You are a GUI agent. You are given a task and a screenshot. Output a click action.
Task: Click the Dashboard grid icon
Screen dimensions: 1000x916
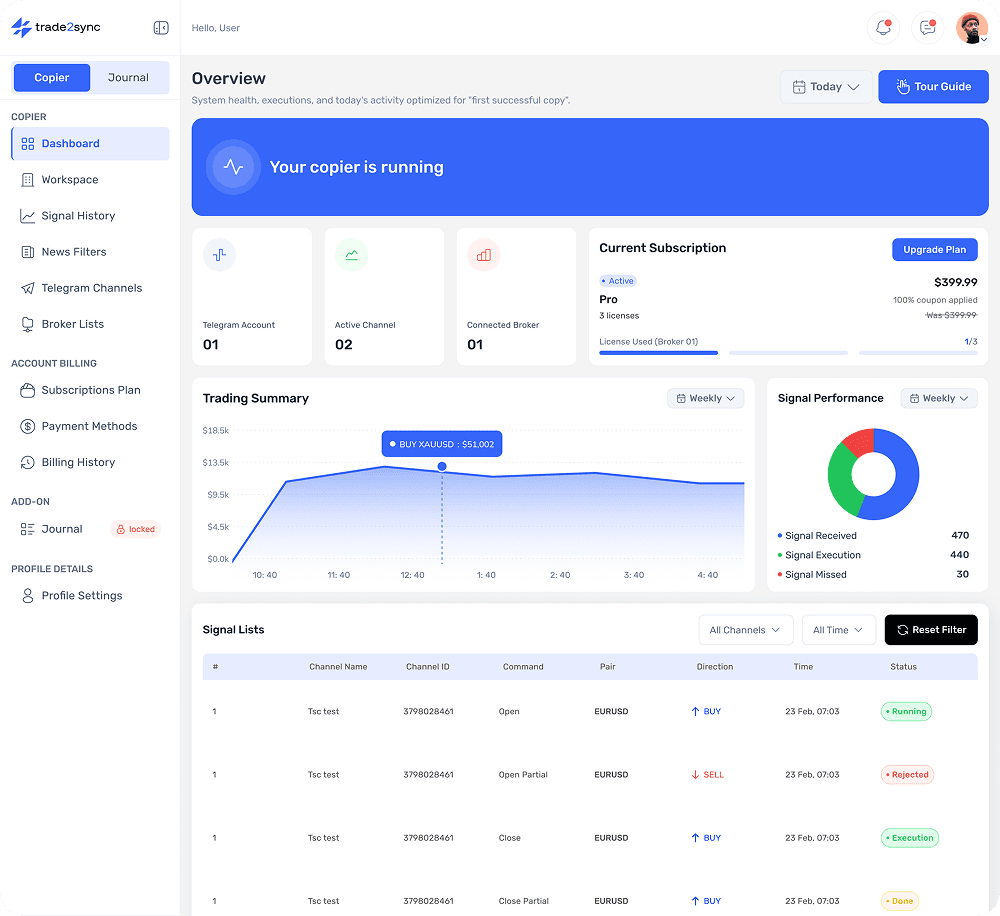click(27, 144)
